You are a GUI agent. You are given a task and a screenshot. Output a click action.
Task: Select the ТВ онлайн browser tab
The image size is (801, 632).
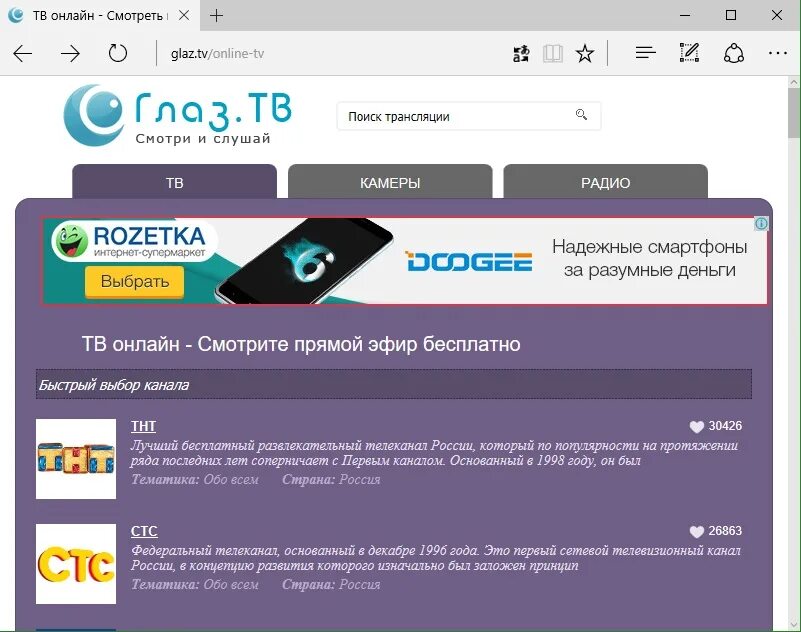100,16
